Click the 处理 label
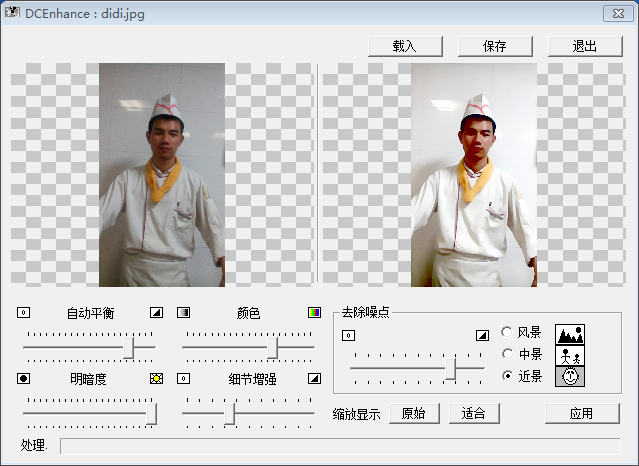Screen dimensions: 639x466 33,445
